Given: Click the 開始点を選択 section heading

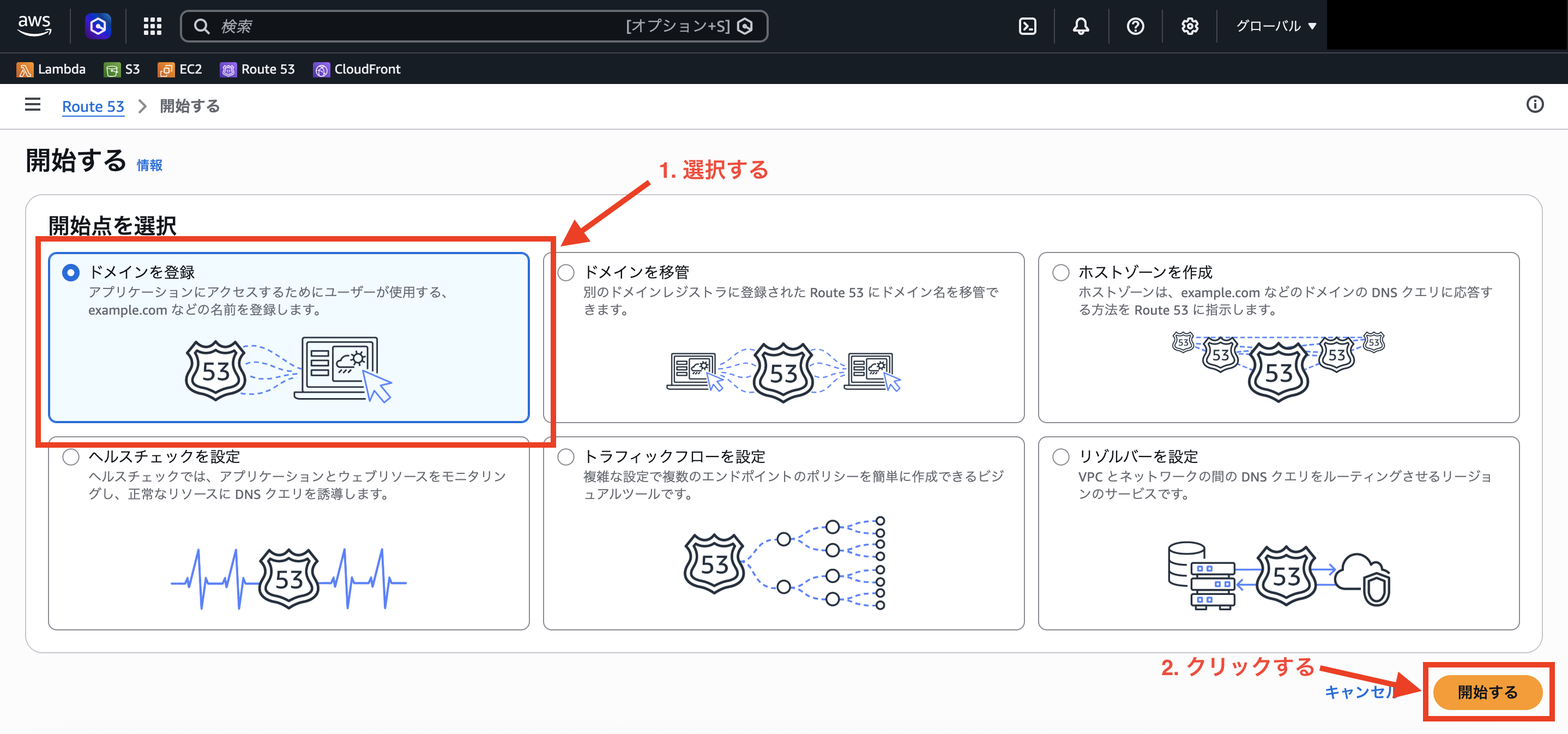Looking at the screenshot, I should point(113,226).
